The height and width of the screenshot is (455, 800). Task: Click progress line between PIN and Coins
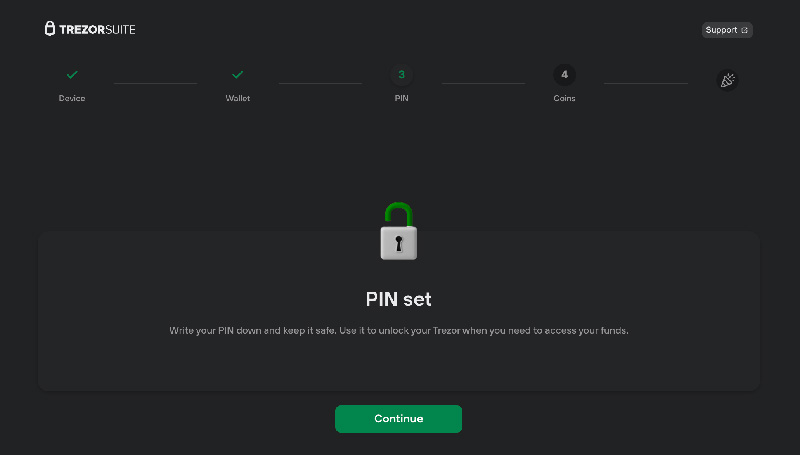[x=483, y=83]
